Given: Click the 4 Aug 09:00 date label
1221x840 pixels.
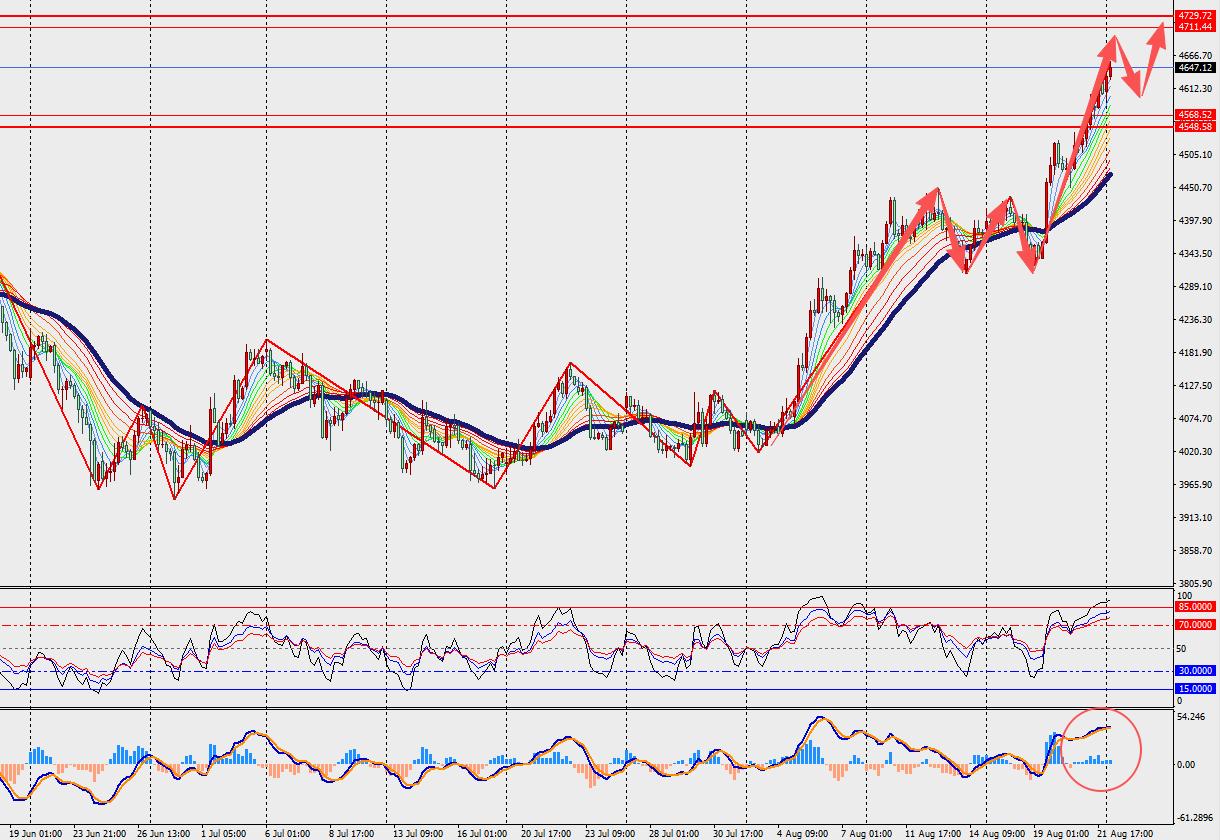Looking at the screenshot, I should pyautogui.click(x=802, y=831).
